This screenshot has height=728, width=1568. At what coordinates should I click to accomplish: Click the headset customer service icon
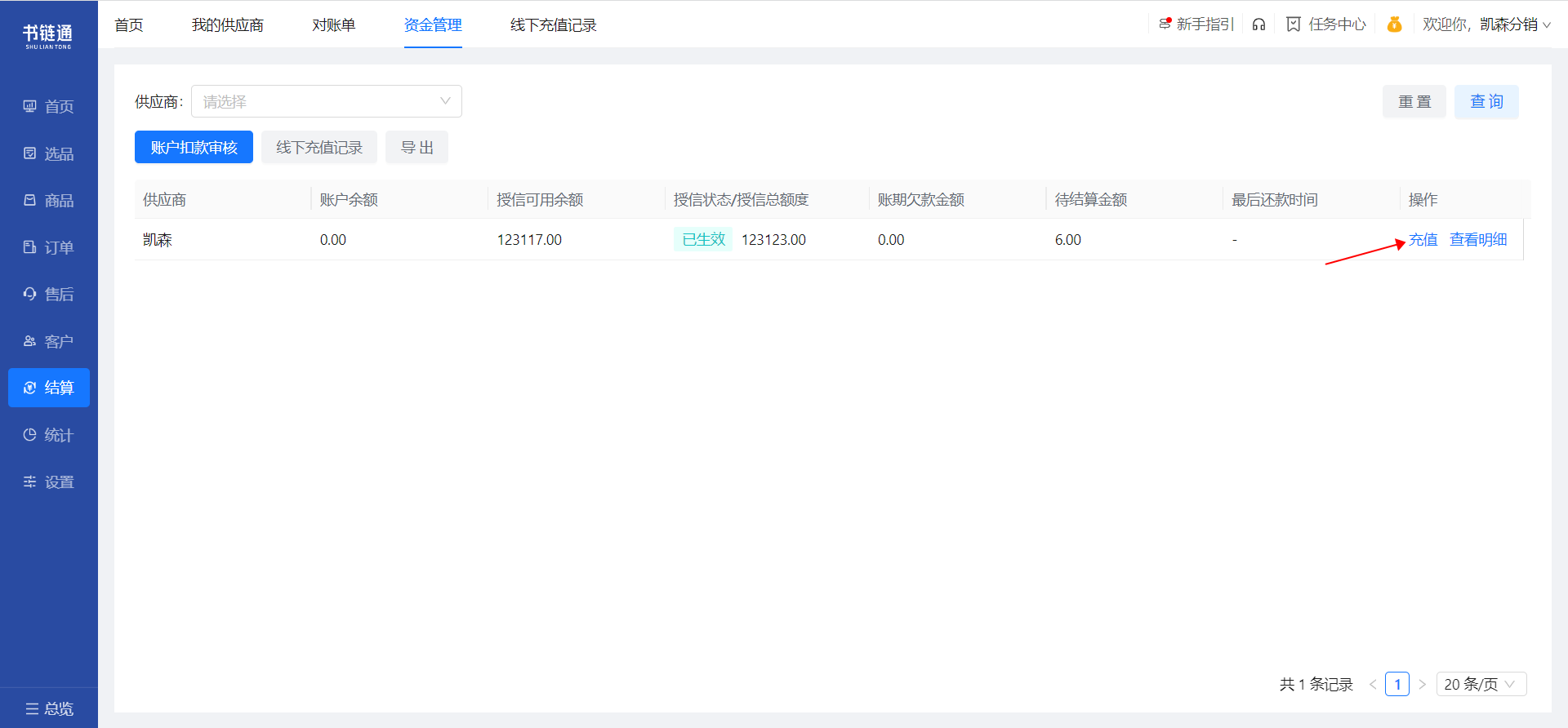point(1258,24)
